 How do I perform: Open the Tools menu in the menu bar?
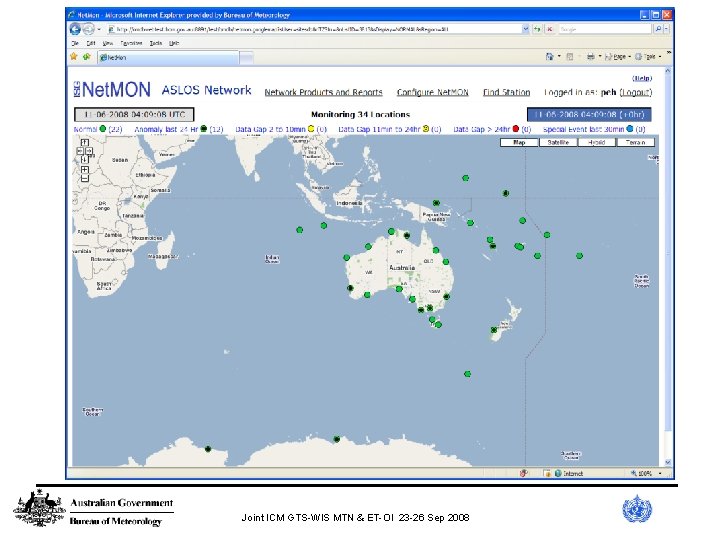156,43
